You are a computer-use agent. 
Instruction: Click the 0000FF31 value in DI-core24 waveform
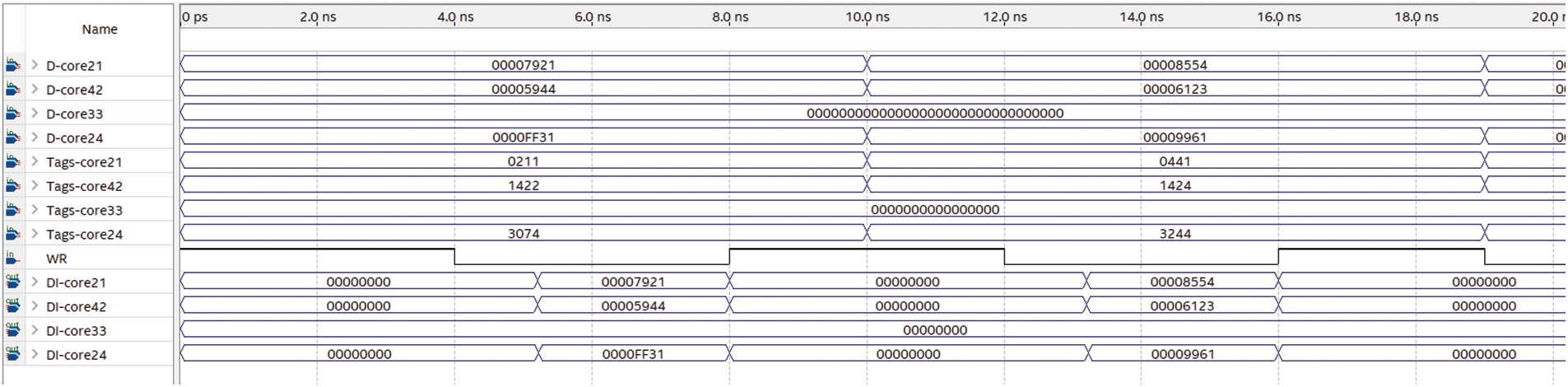[x=632, y=355]
